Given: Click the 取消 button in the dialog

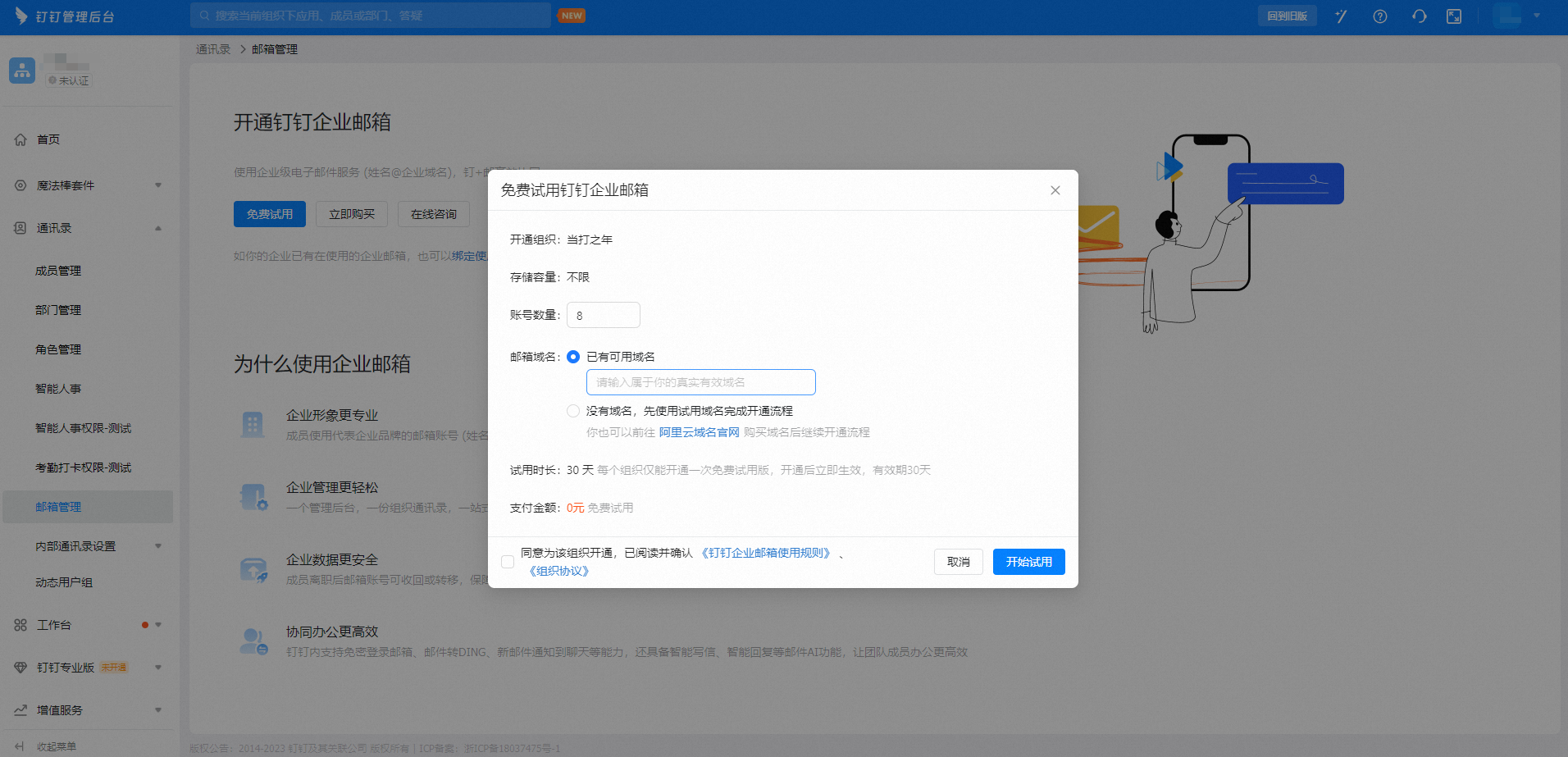Looking at the screenshot, I should [959, 562].
